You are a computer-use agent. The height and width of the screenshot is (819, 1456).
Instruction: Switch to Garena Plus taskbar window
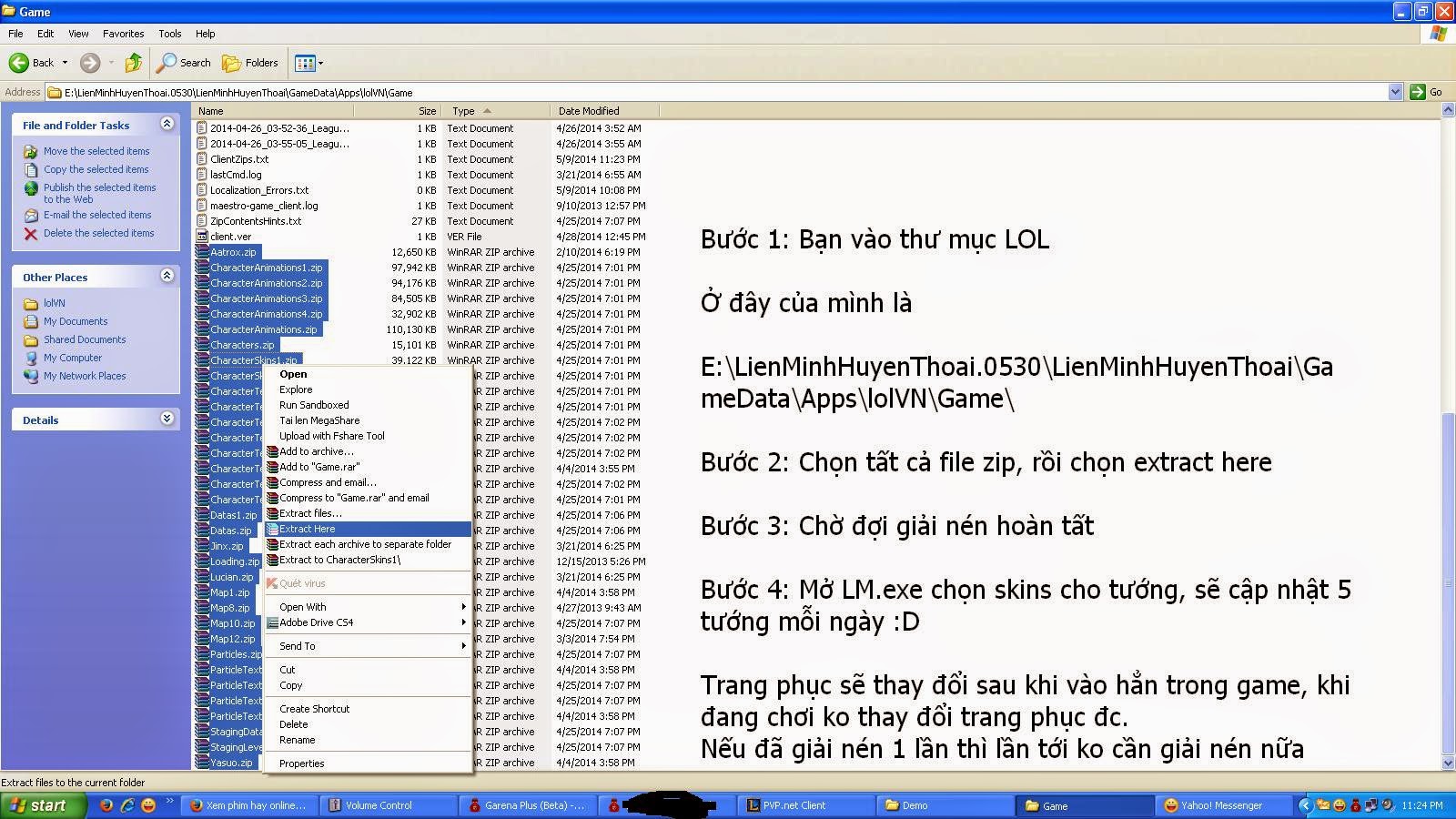pos(528,805)
